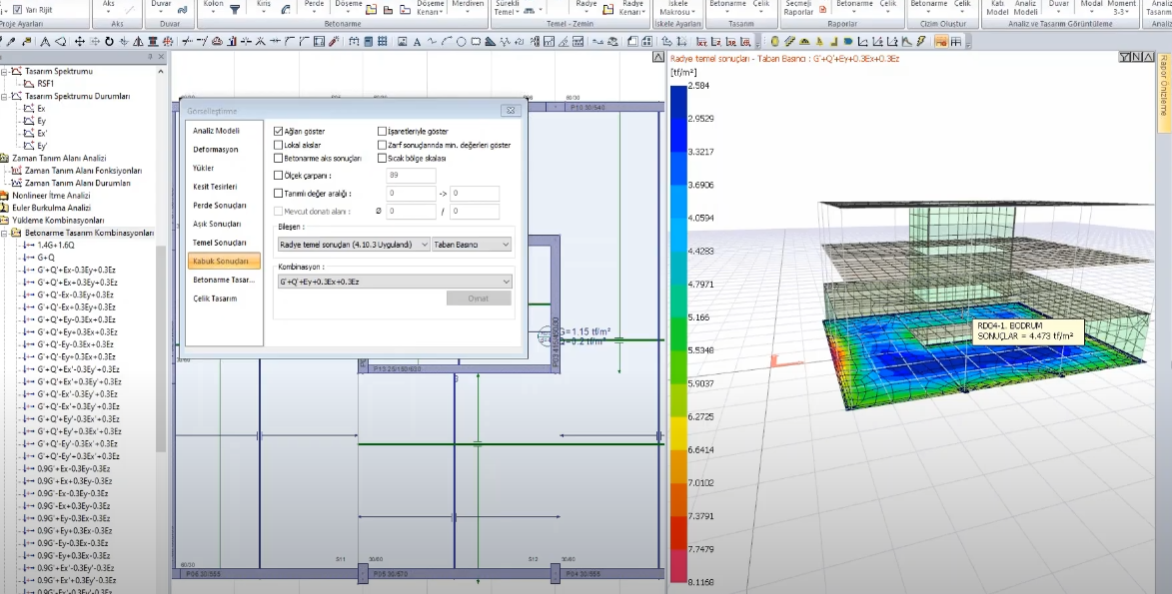1172x594 pixels.
Task: Enable the 'Lokal akslar' checkbox
Action: pyautogui.click(x=278, y=145)
